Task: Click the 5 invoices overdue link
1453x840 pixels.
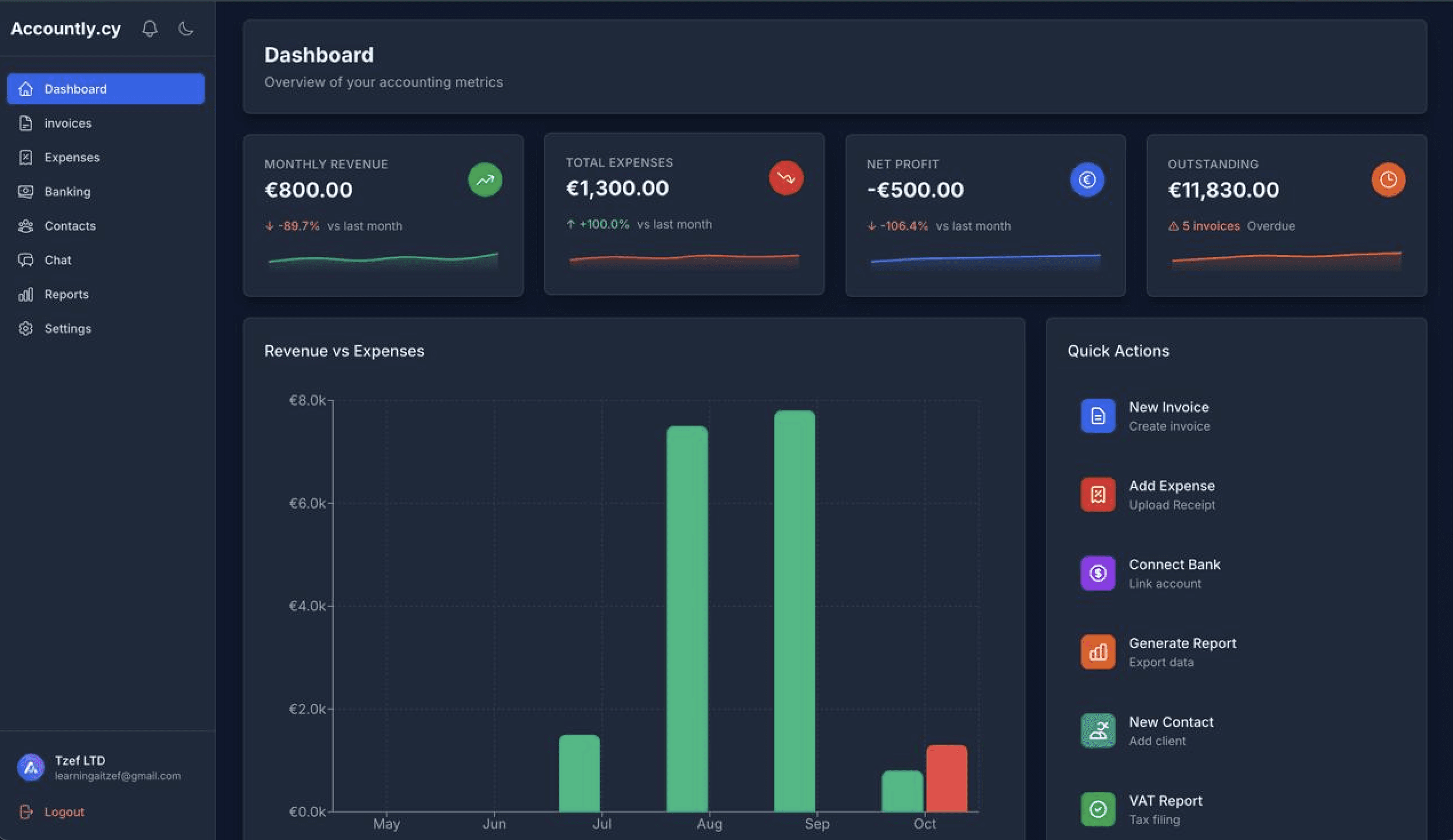Action: [1209, 226]
